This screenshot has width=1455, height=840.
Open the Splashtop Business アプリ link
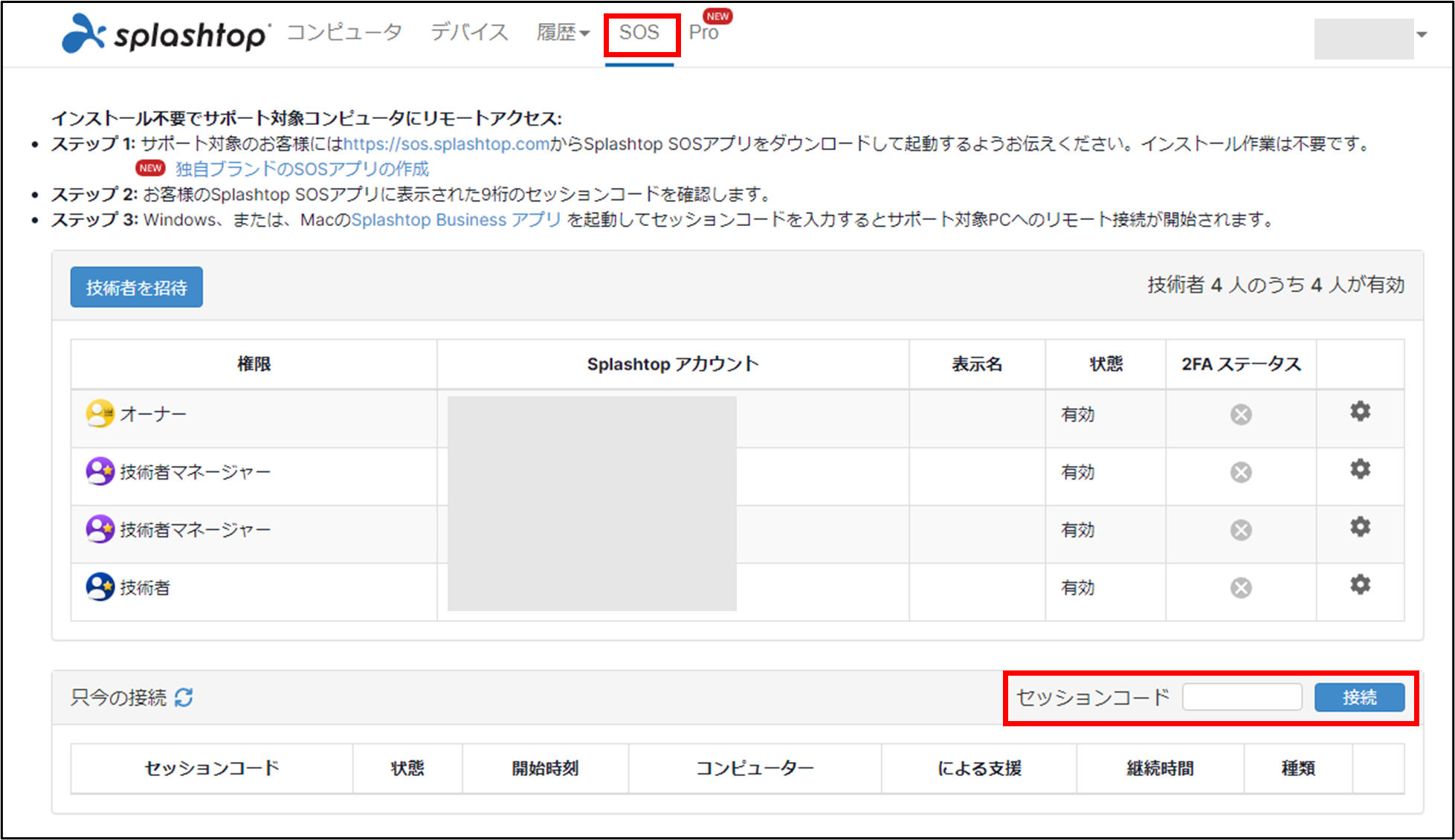[456, 220]
